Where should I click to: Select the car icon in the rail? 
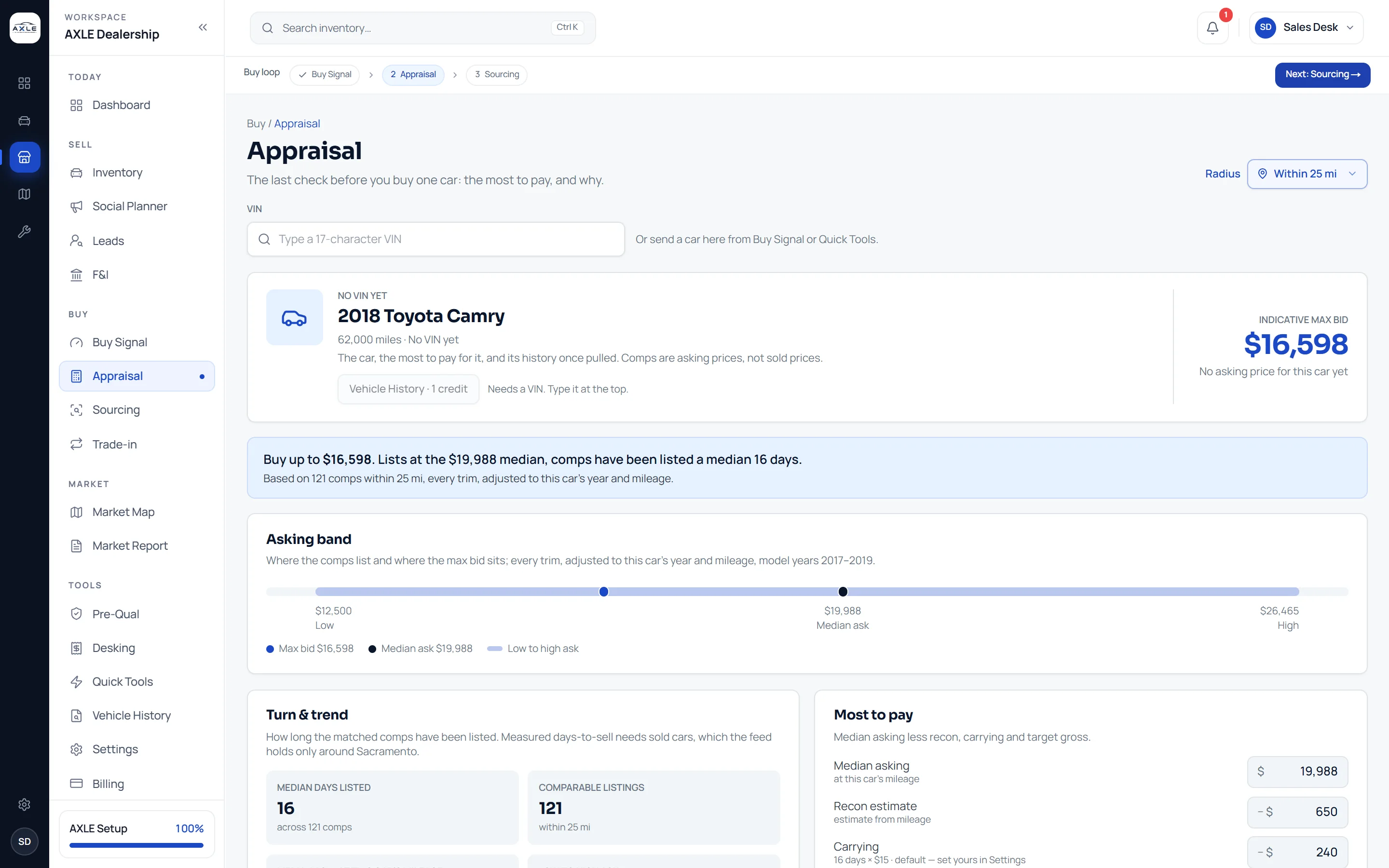click(24, 121)
